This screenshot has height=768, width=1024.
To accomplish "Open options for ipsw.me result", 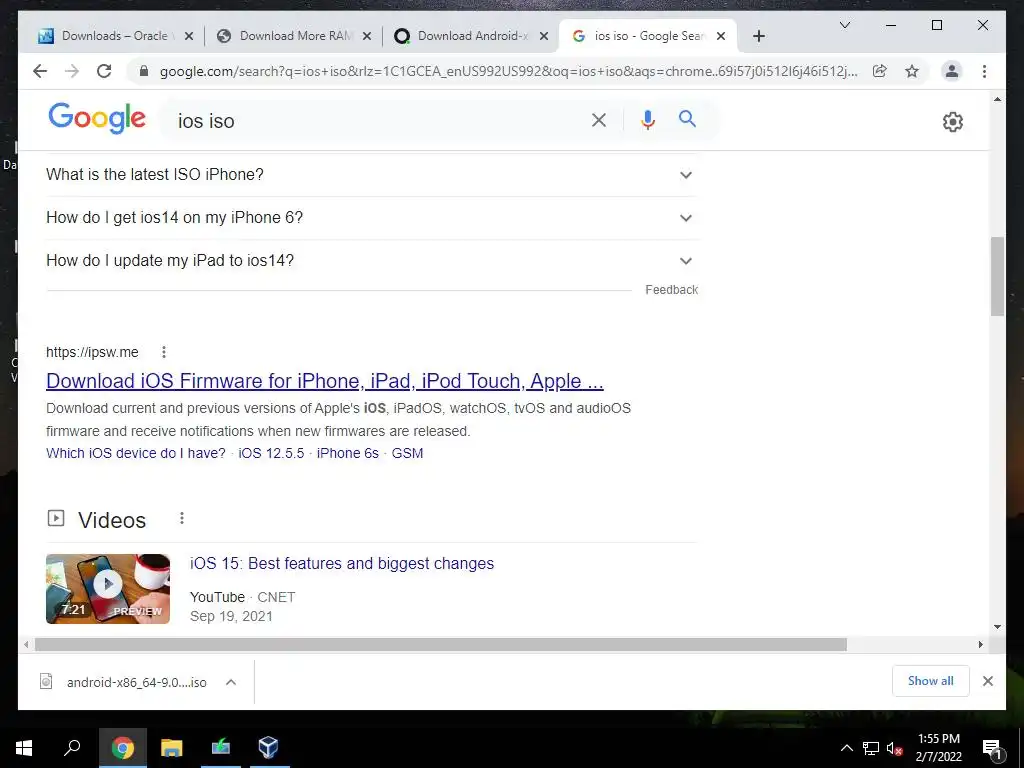I will click(x=164, y=352).
